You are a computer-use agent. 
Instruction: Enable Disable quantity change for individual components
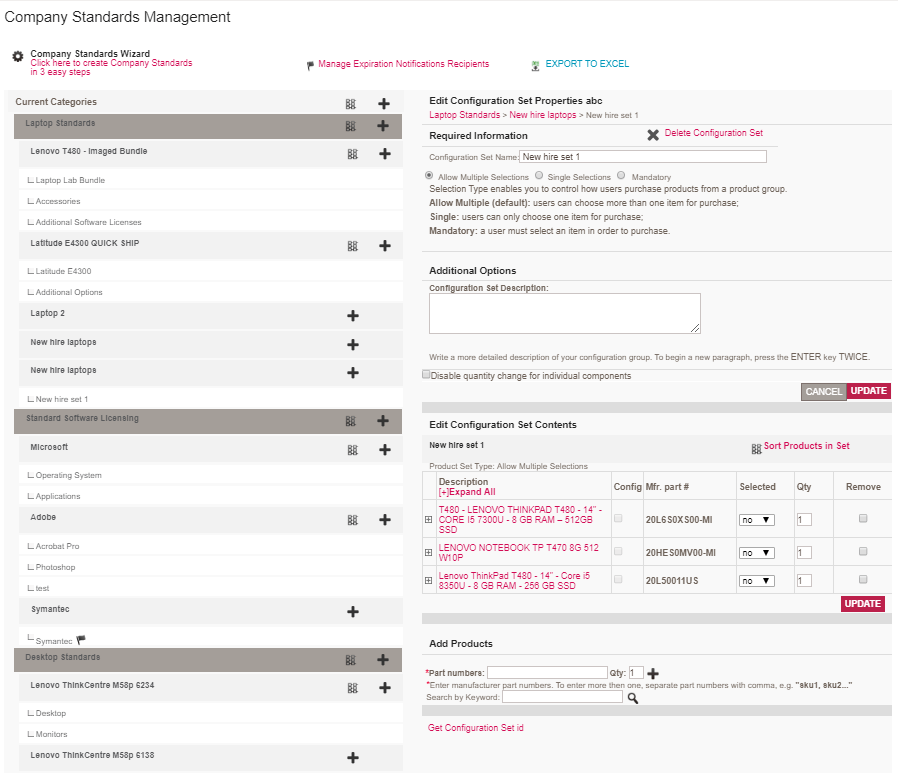426,375
